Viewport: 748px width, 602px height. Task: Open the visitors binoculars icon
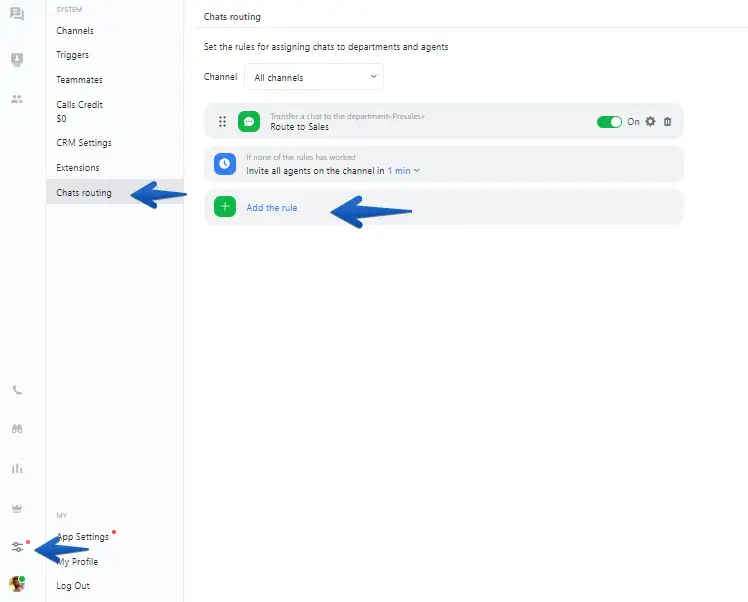click(x=17, y=429)
